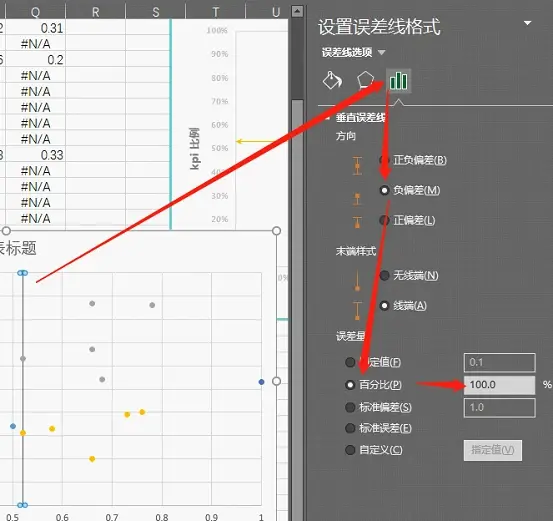This screenshot has width=553, height=521.
Task: Click the no-cap end style icon
Action: [357, 281]
